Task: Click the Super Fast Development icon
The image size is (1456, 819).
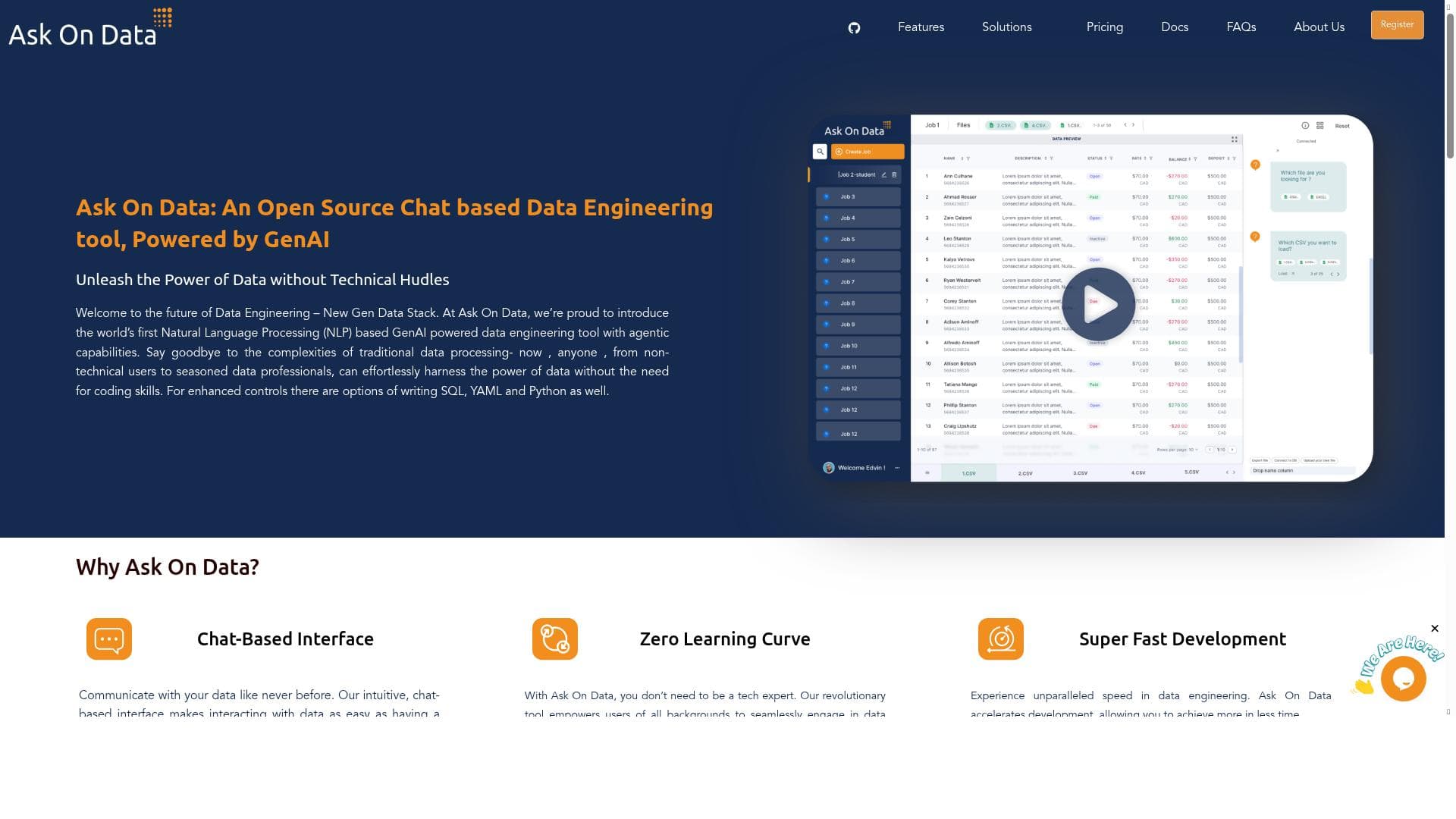Action: 1001,639
